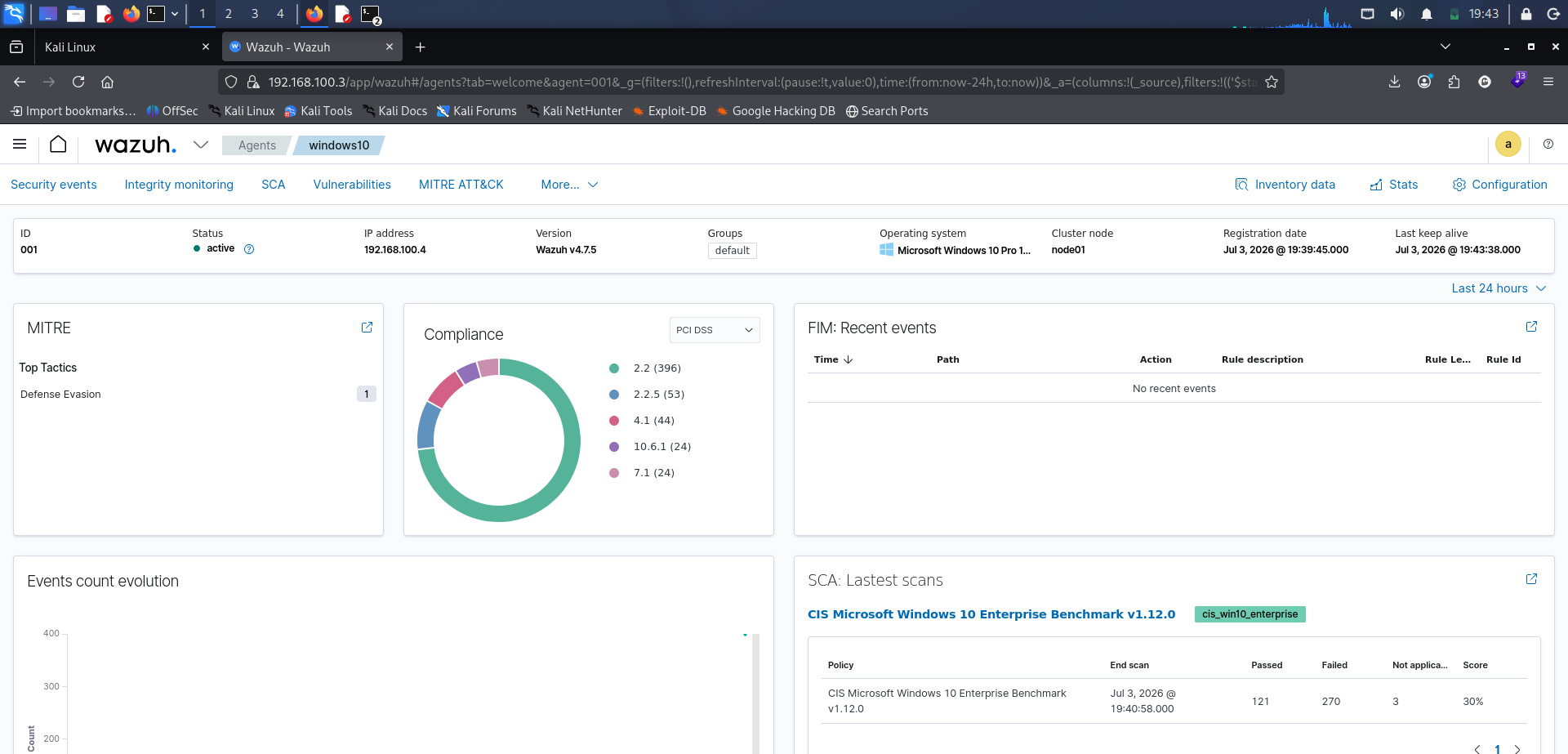Reload the page in Firefox
This screenshot has height=754, width=1568.
[x=78, y=82]
